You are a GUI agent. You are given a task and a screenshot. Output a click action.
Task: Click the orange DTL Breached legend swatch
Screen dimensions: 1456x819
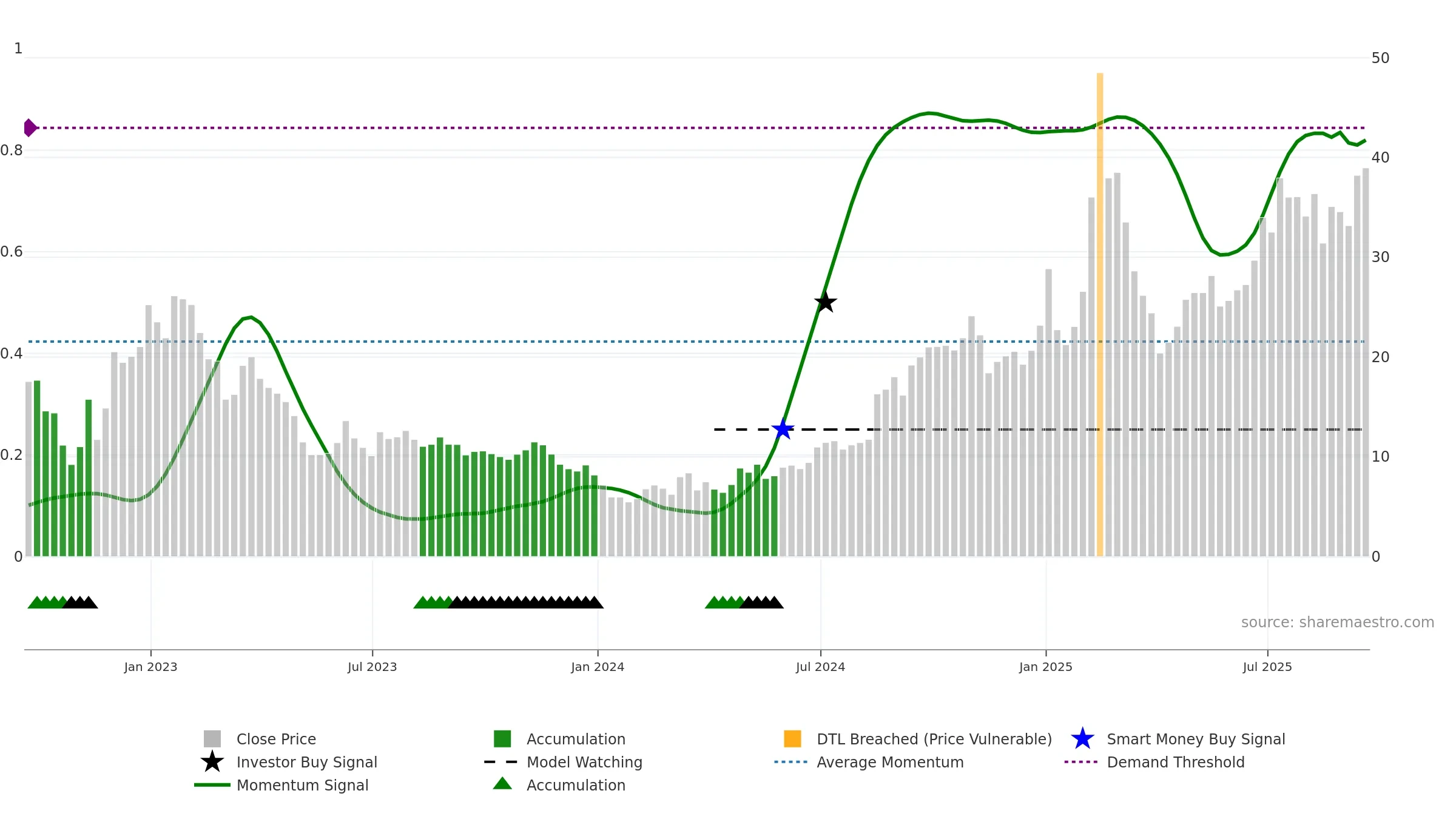(792, 739)
